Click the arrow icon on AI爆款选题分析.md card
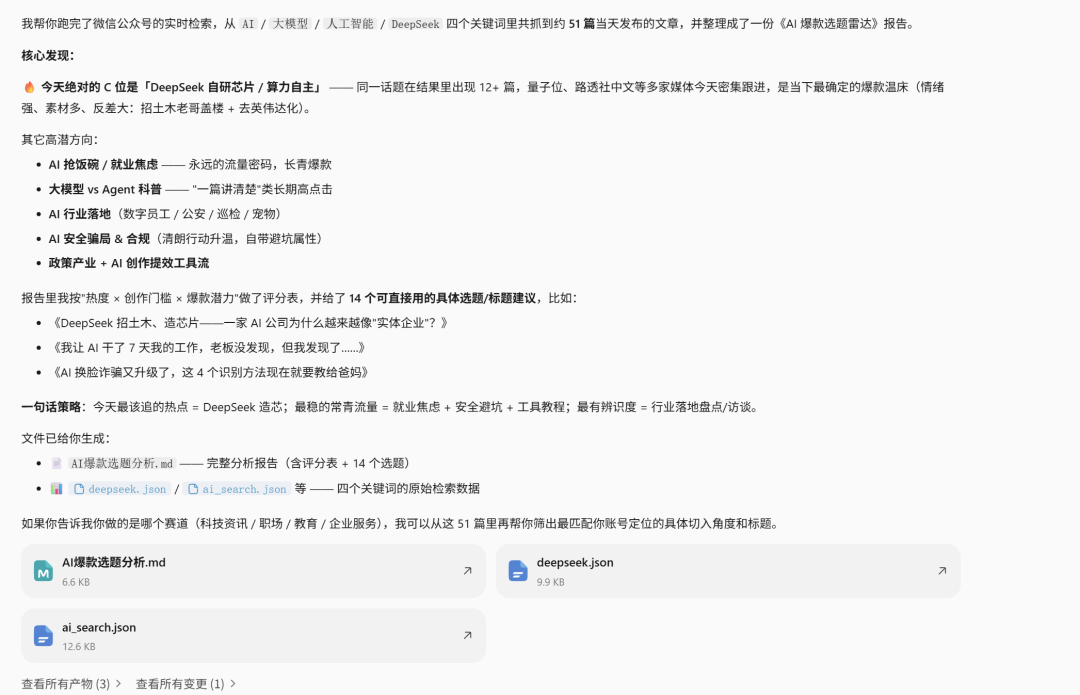Image resolution: width=1080 pixels, height=695 pixels. 467,571
